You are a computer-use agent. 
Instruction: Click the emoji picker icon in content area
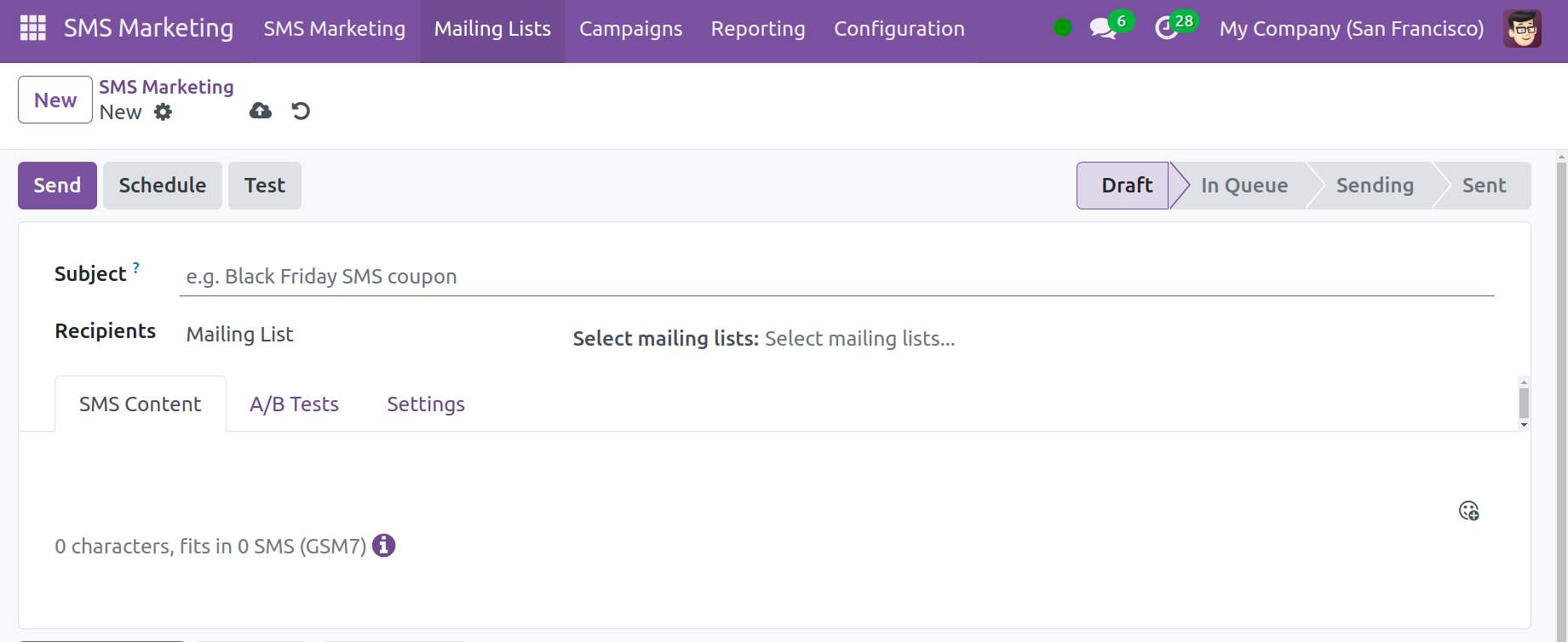(1468, 511)
